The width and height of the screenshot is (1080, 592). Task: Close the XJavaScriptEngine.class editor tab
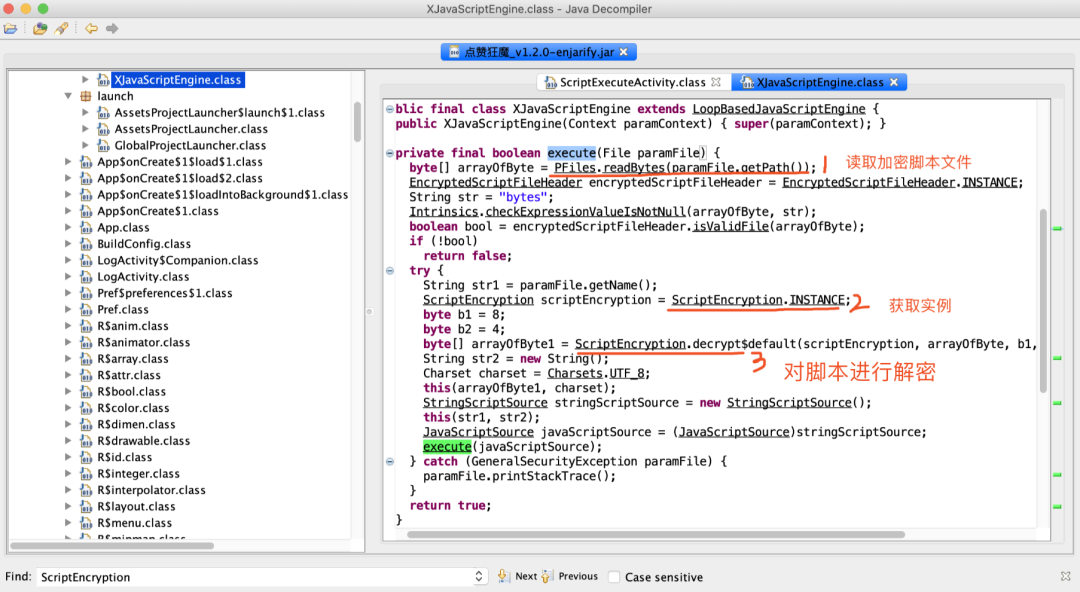[x=894, y=82]
